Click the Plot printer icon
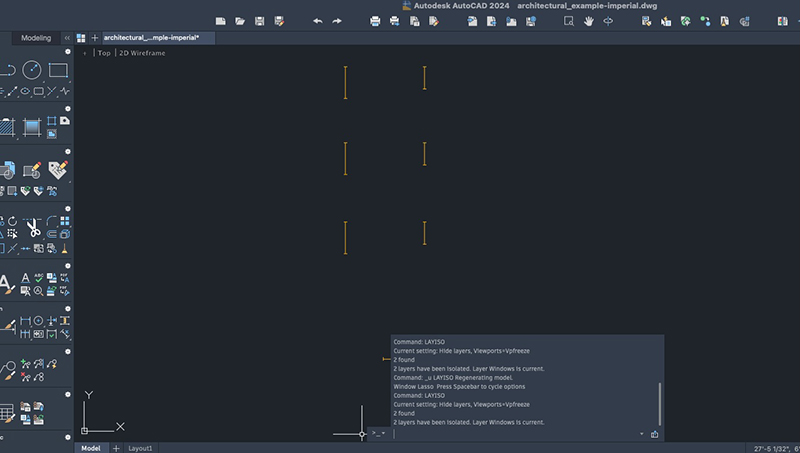 [x=376, y=21]
